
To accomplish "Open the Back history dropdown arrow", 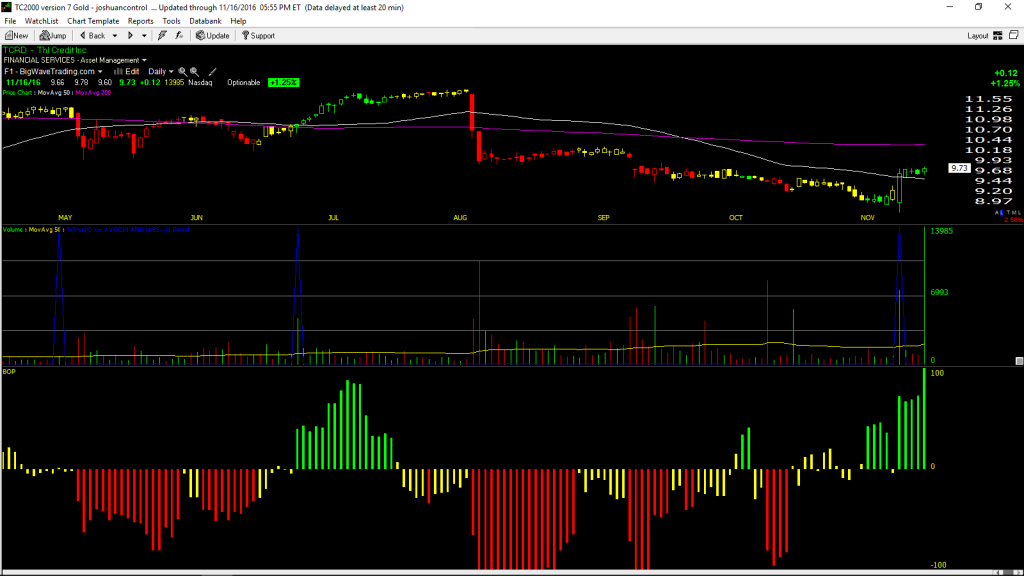I will (115, 36).
